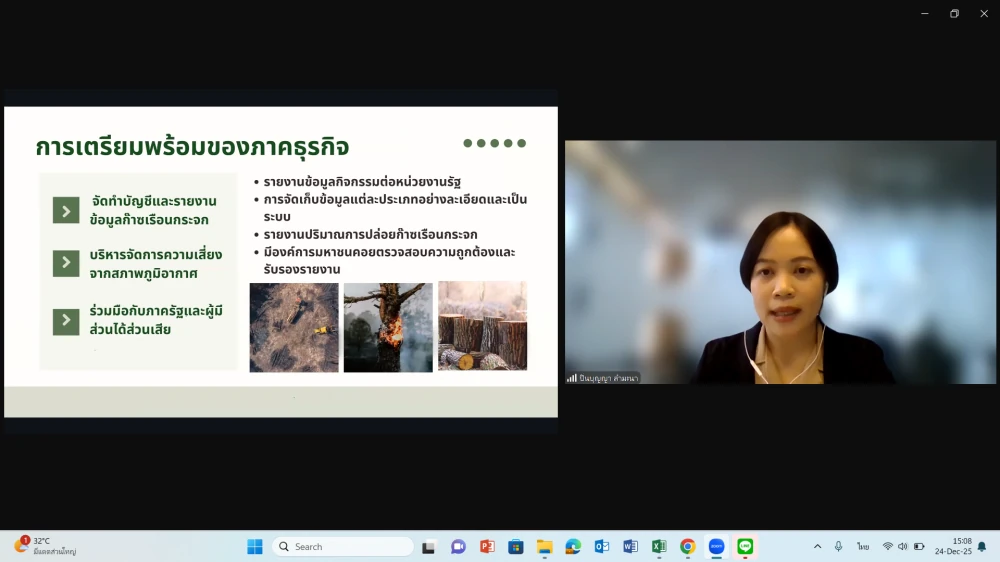Click the signal strength icon on video tile
This screenshot has height=562, width=1000.
pyautogui.click(x=571, y=378)
